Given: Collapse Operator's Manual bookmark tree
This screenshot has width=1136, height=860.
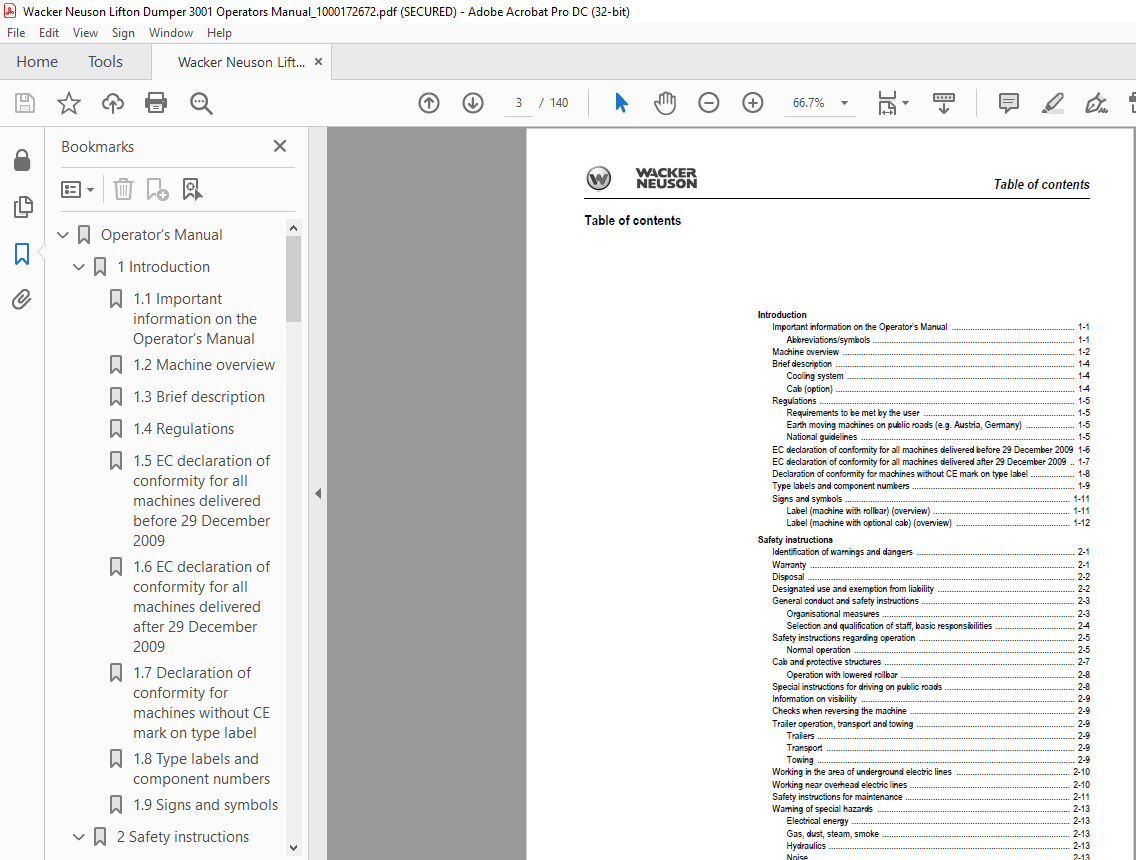Looking at the screenshot, I should [63, 235].
